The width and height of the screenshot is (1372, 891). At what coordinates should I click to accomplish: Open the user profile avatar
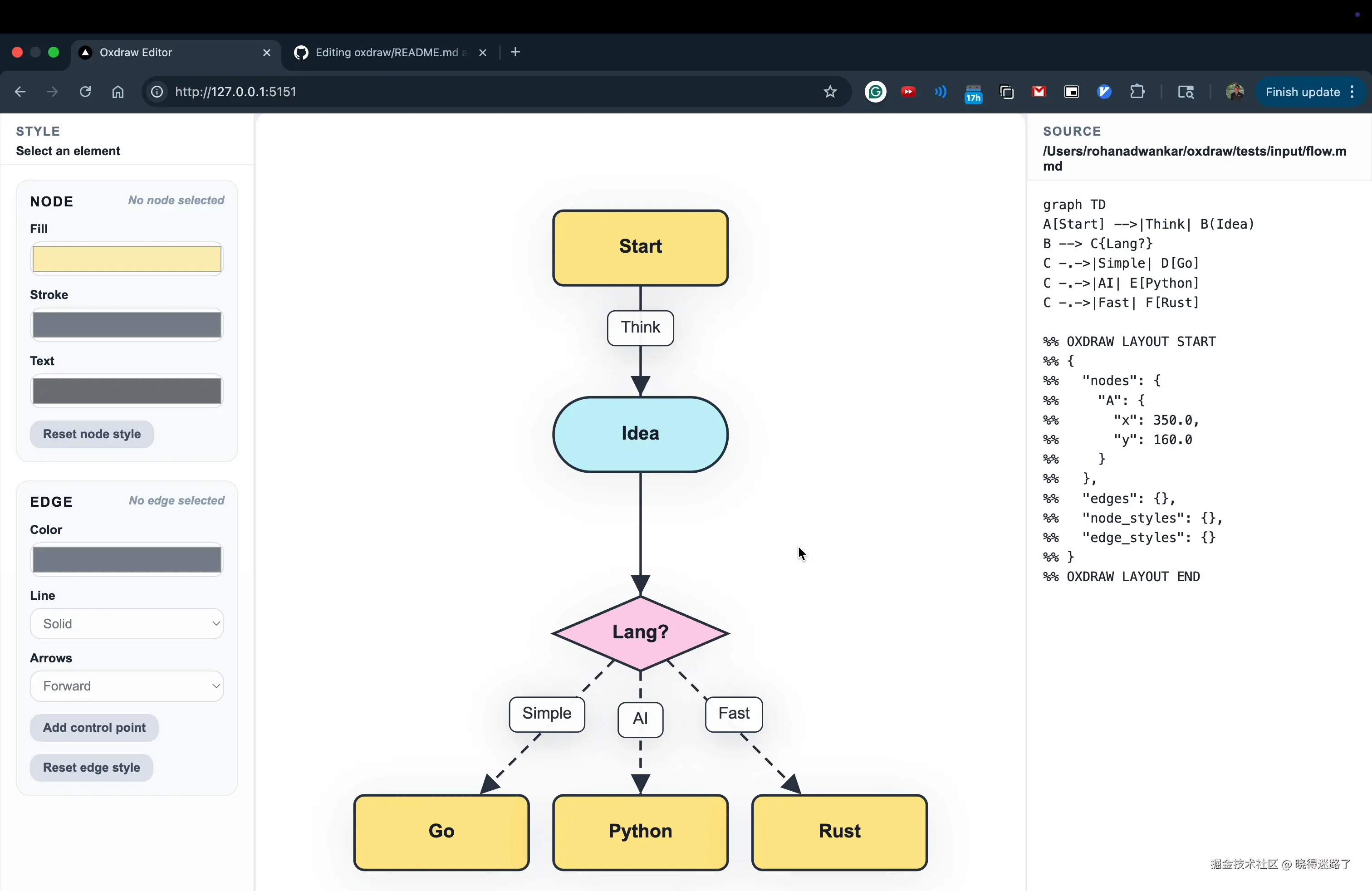(1234, 92)
